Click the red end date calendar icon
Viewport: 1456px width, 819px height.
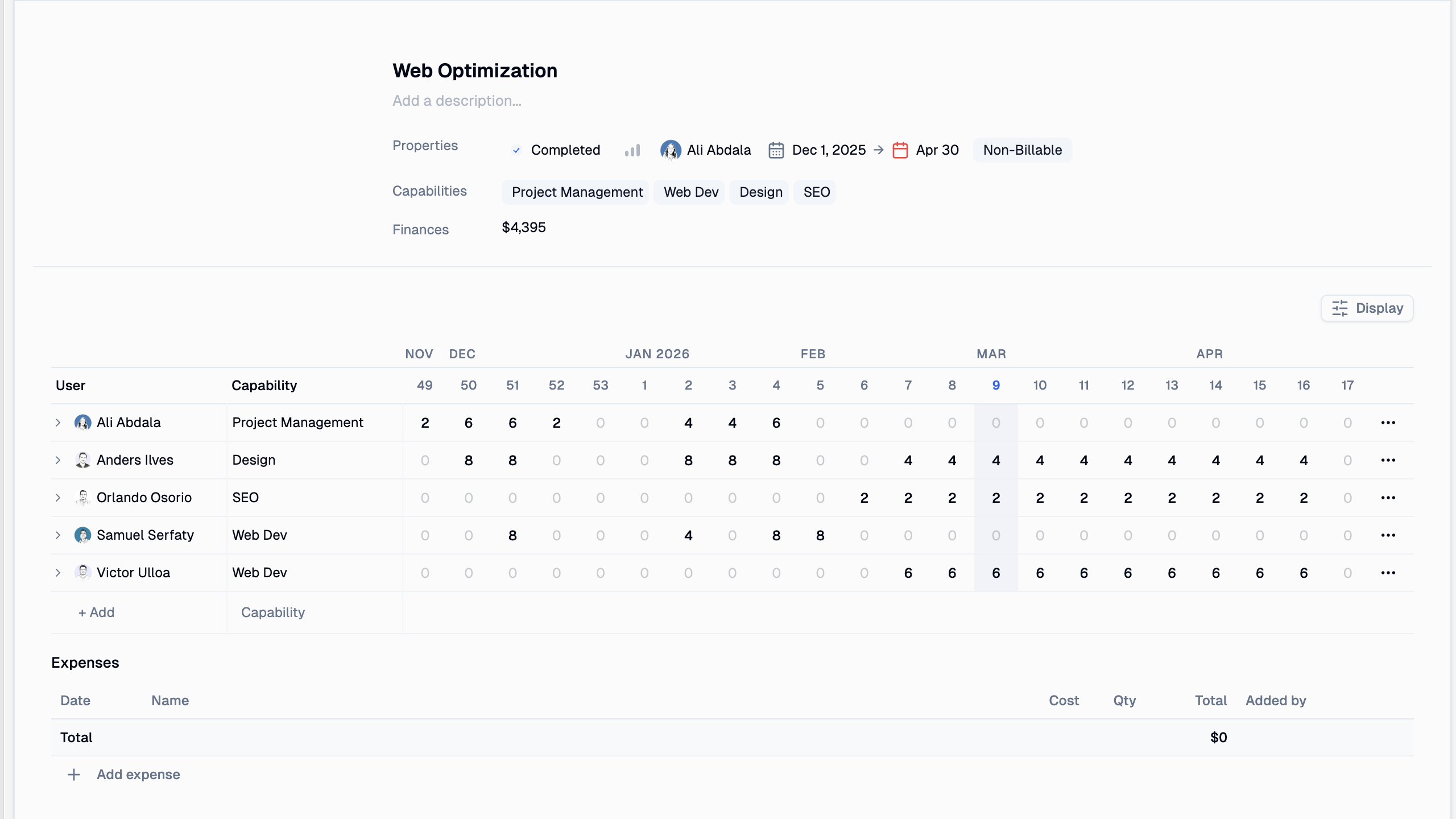[x=900, y=150]
